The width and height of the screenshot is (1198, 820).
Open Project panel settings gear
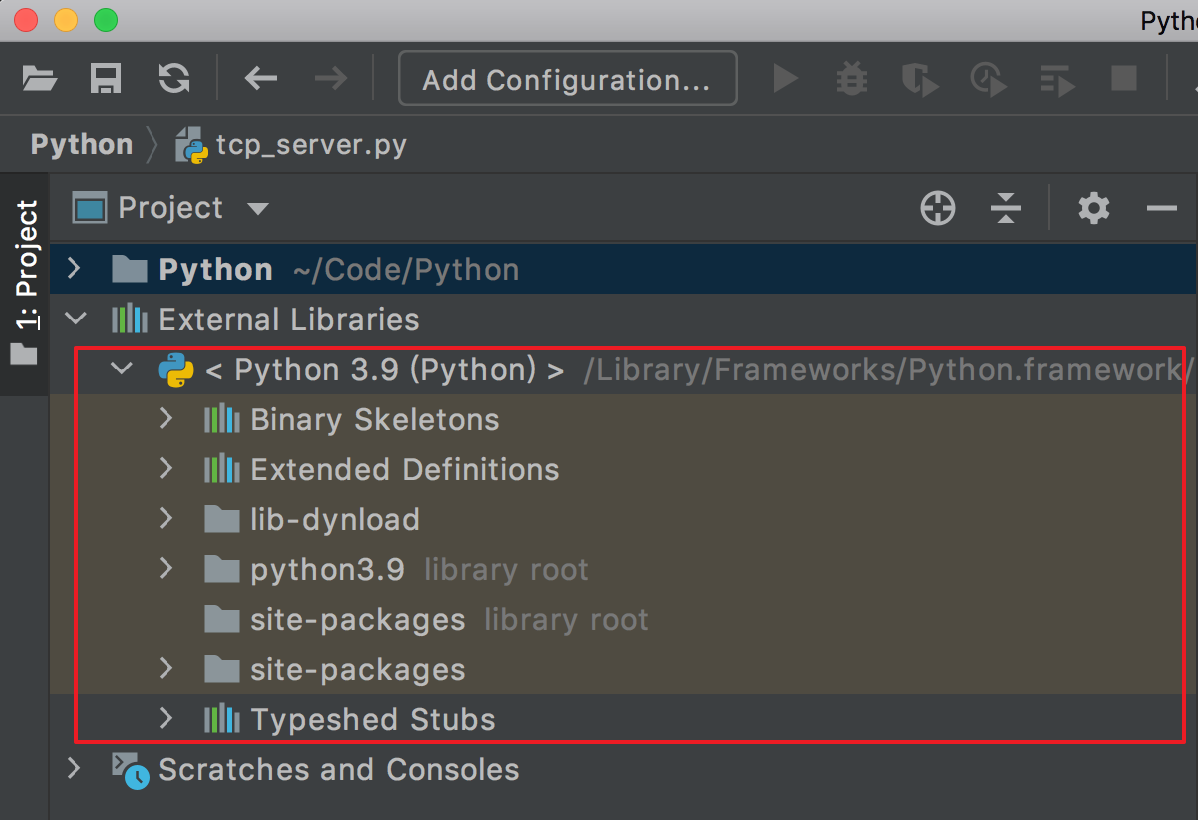[1093, 209]
